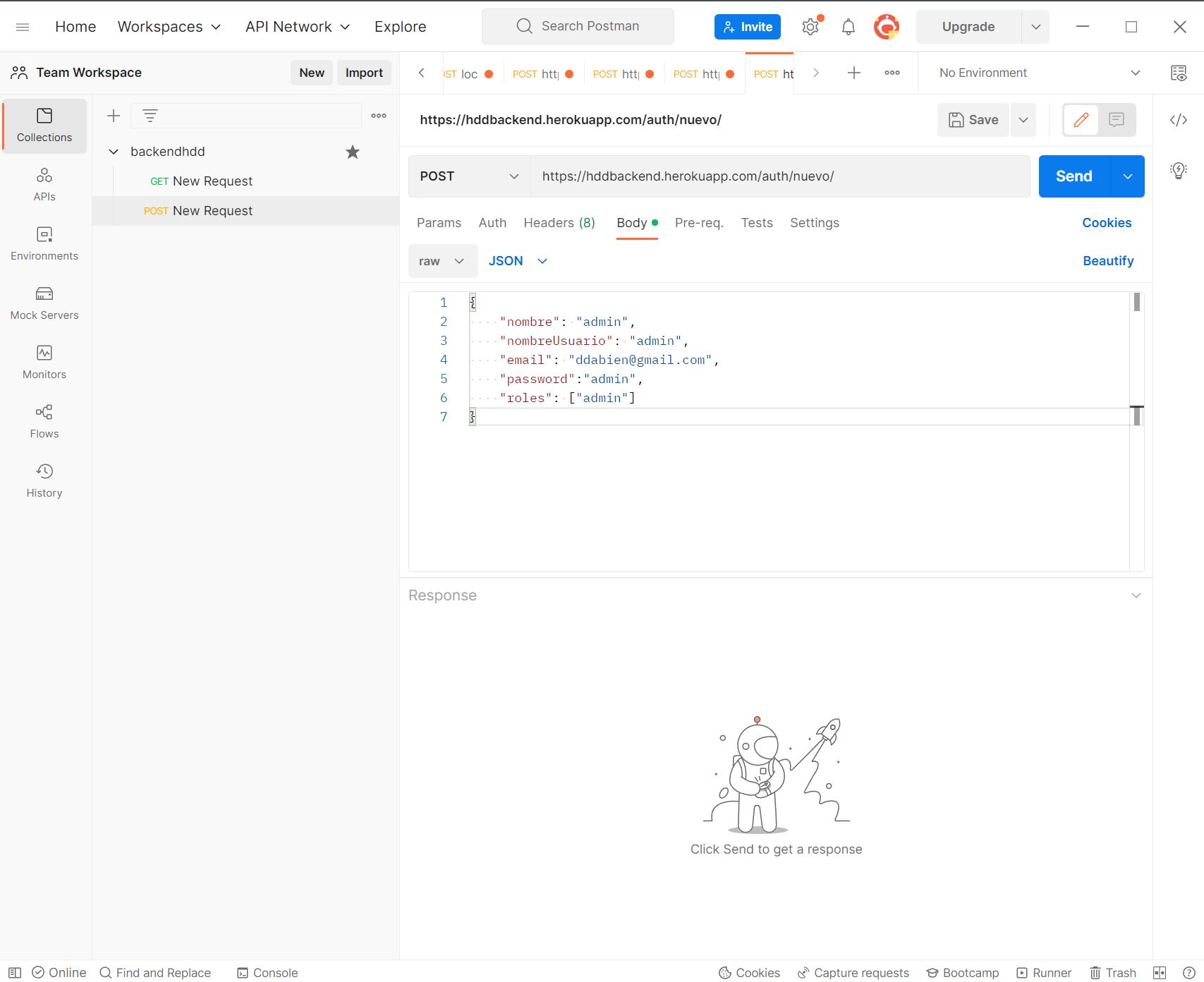The image size is (1204, 982).
Task: Open the JSON format dropdown
Action: click(518, 261)
